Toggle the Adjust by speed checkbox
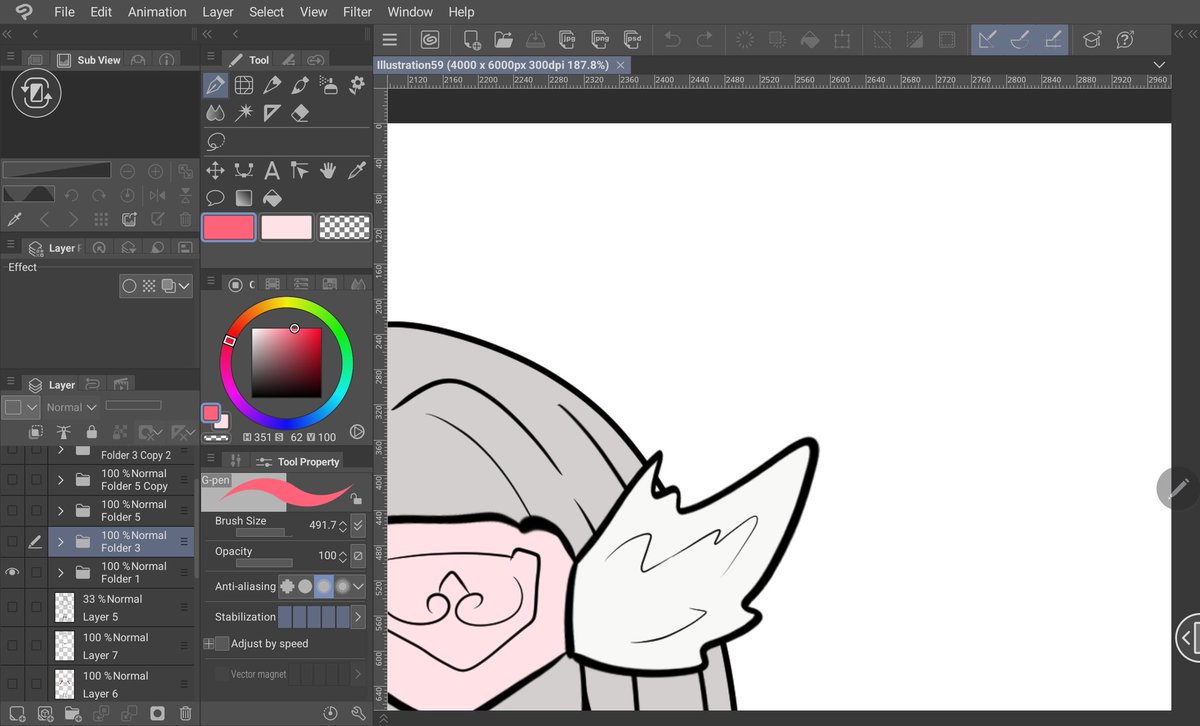Viewport: 1200px width, 726px height. (x=222, y=644)
